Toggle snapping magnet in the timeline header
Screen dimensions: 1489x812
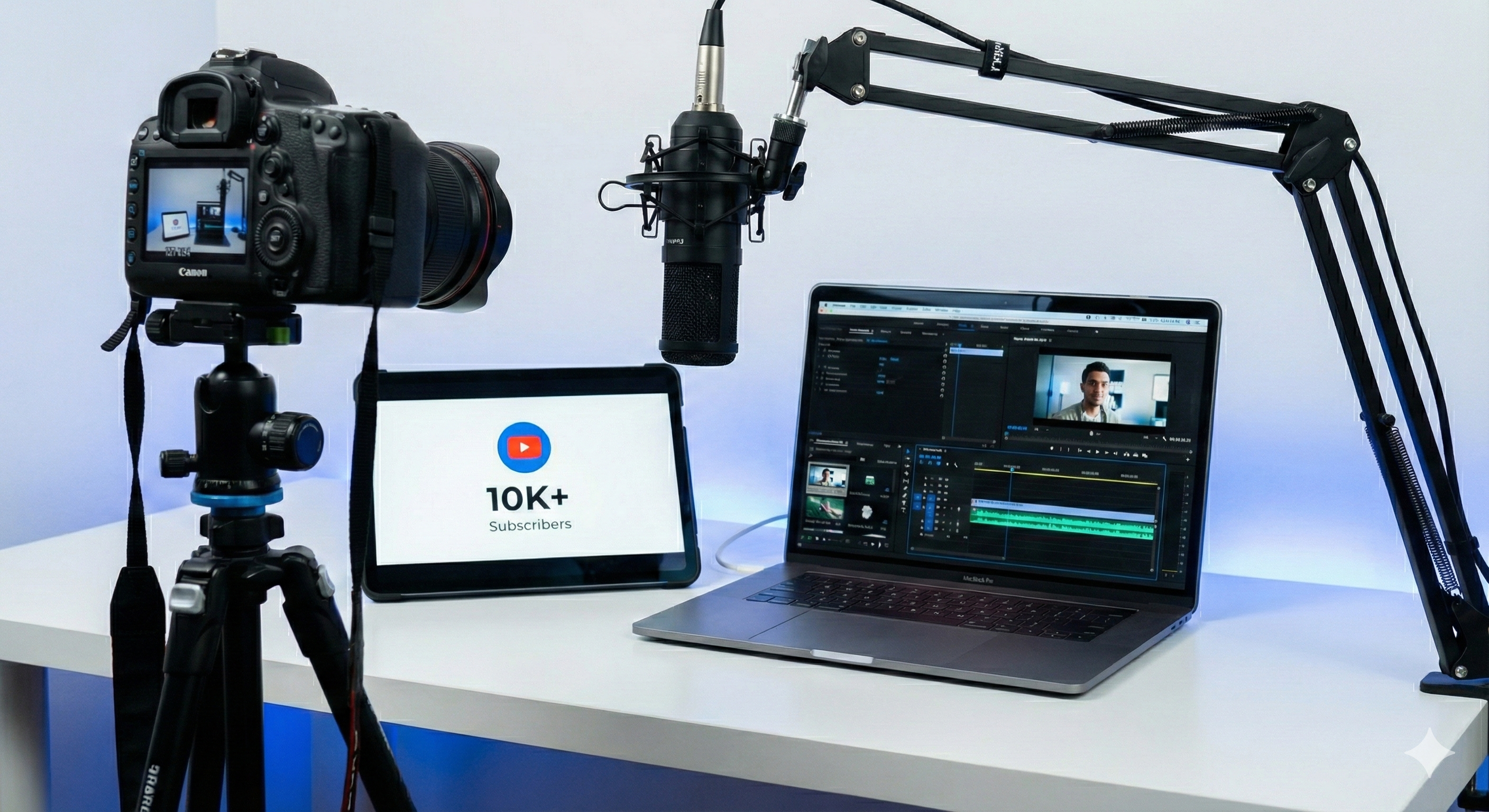tap(931, 464)
